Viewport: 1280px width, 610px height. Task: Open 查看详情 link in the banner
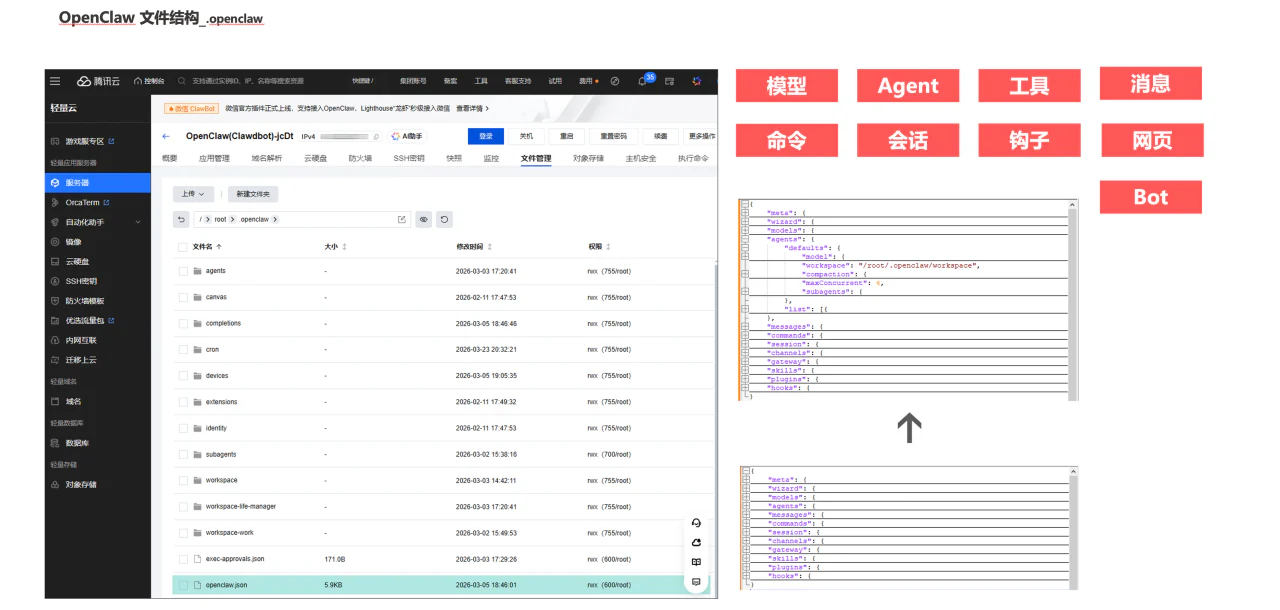473,108
